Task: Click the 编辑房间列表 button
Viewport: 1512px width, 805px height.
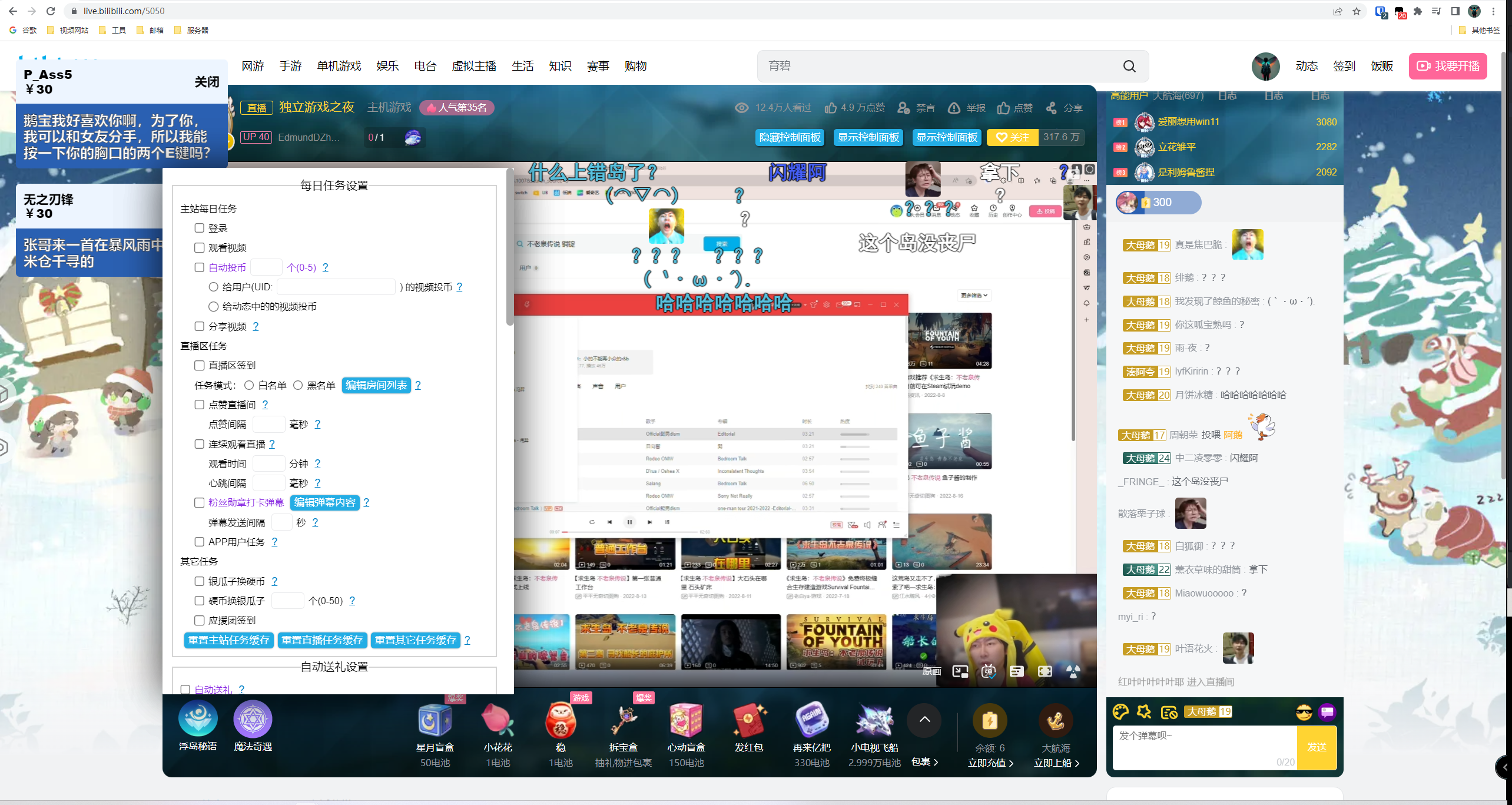Action: pos(376,385)
